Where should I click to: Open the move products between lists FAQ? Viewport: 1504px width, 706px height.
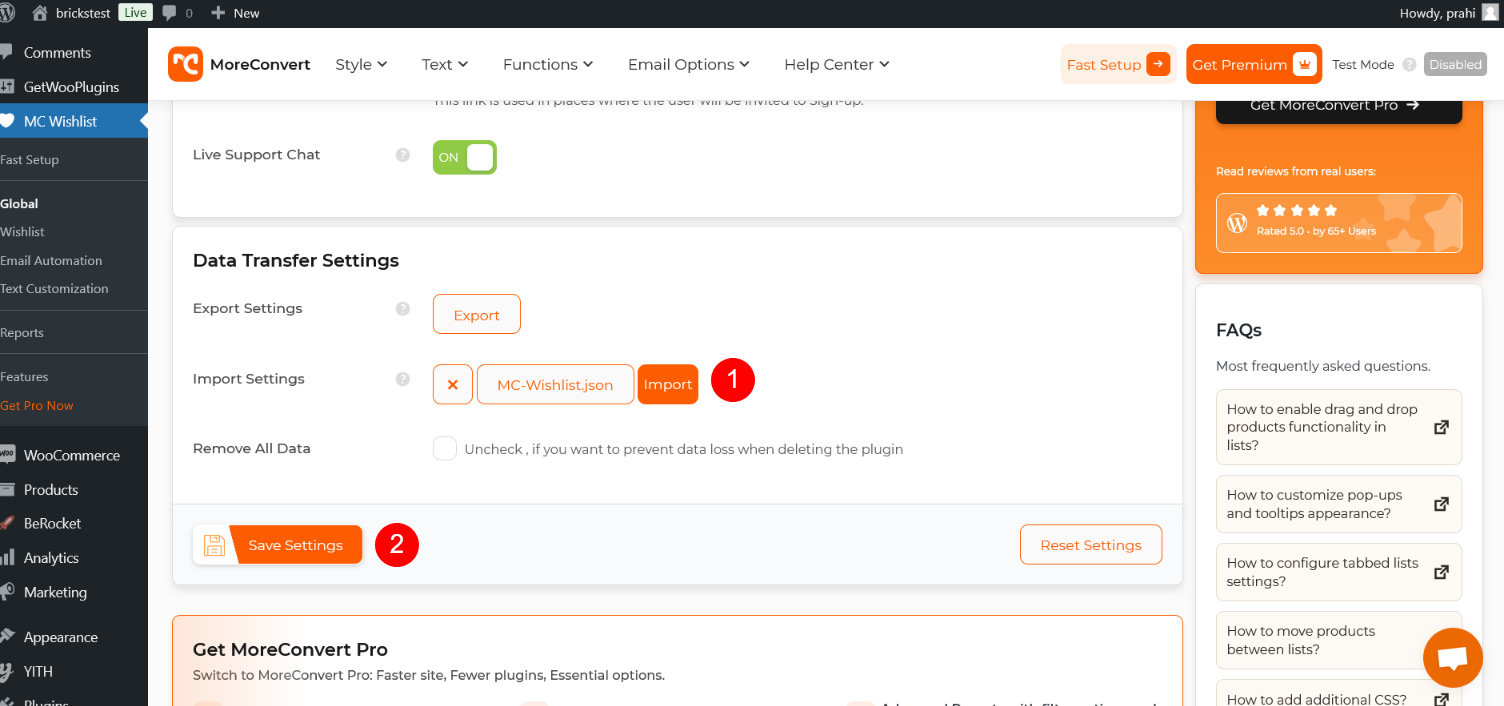pos(1339,640)
